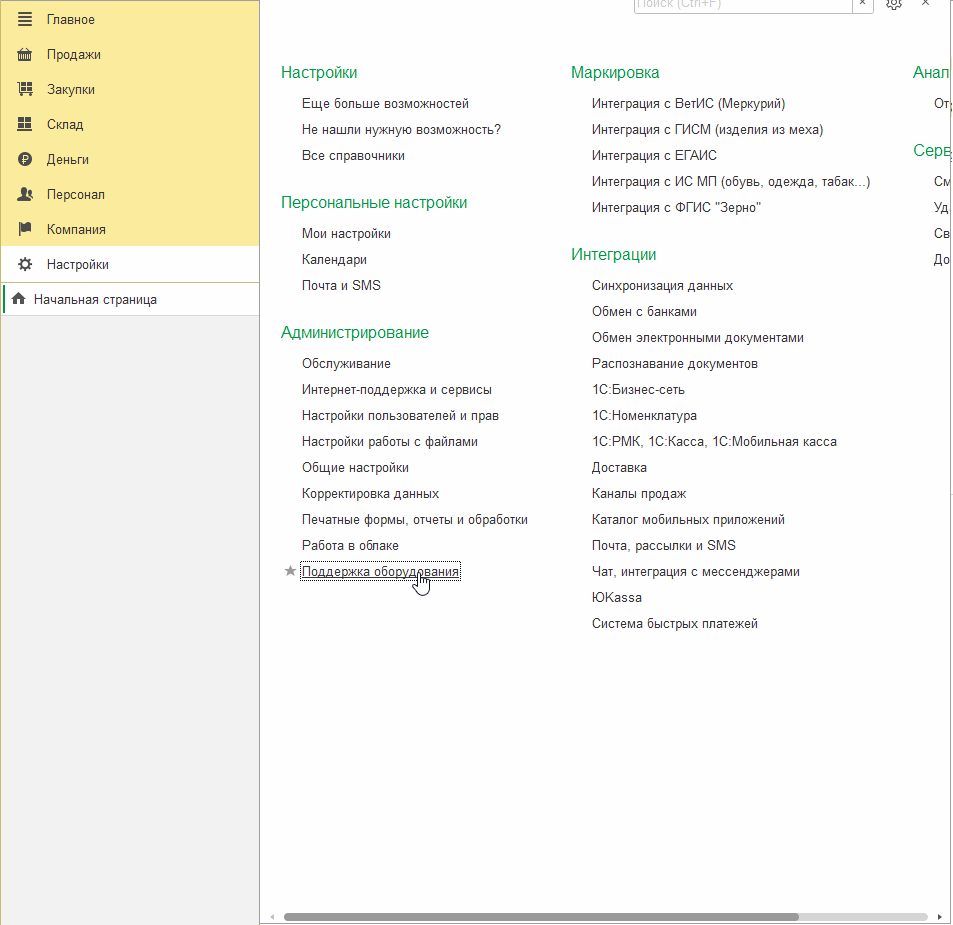Click the horizontal scrollbar thumb
The height and width of the screenshot is (925, 953).
(540, 916)
